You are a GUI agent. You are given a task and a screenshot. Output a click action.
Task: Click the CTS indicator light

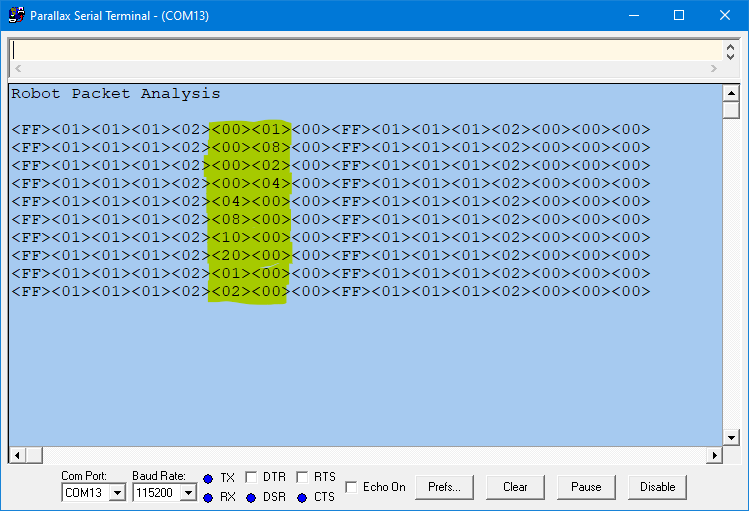pos(302,498)
